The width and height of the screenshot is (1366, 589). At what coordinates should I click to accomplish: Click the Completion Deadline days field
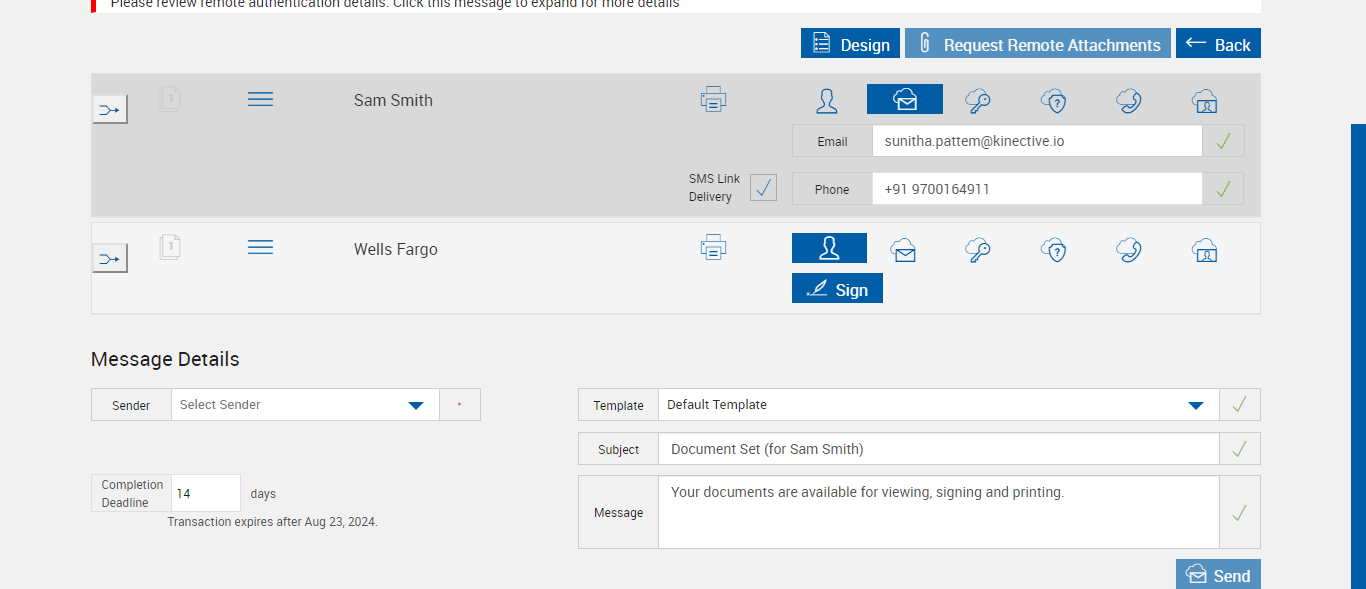point(205,493)
